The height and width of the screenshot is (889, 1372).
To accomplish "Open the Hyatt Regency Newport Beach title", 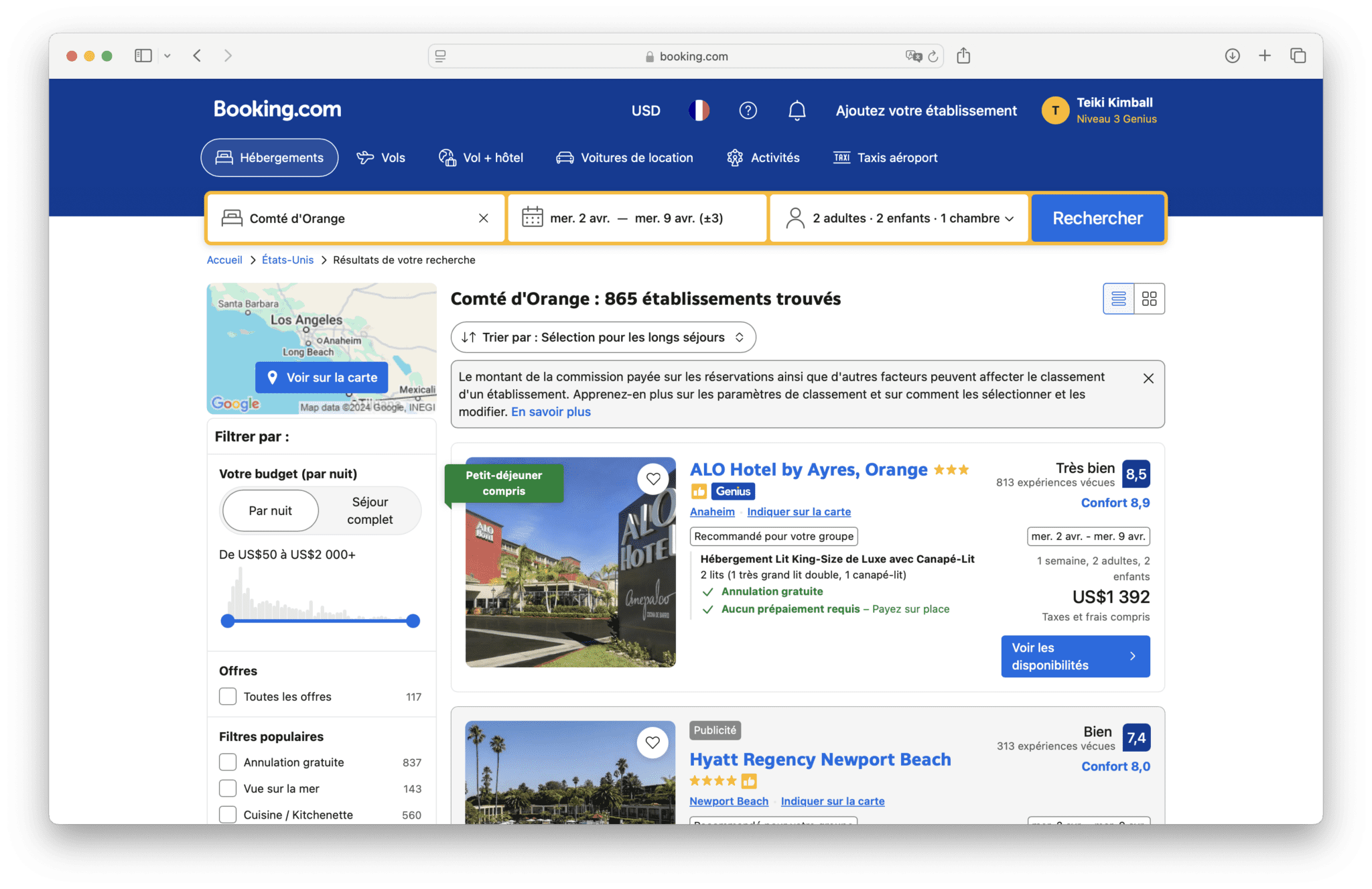I will pyautogui.click(x=820, y=759).
